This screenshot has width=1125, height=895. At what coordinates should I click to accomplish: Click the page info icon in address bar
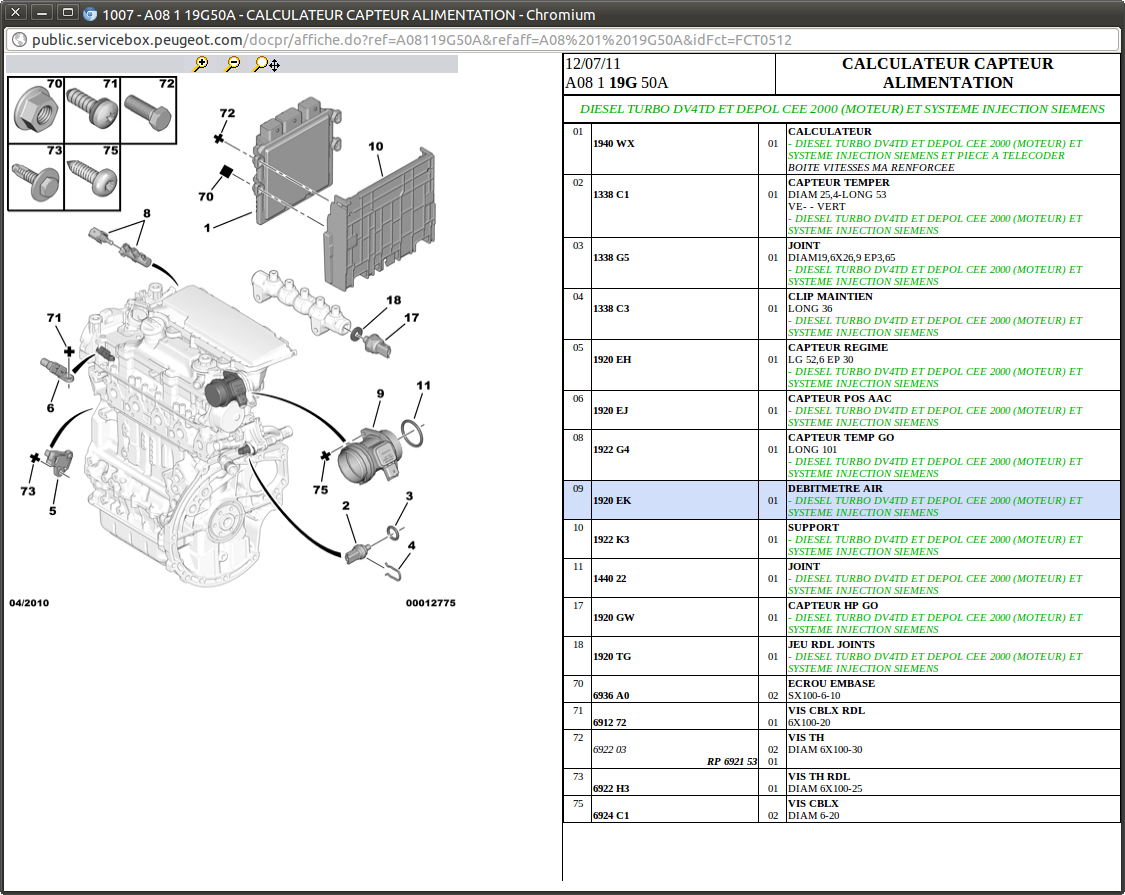pyautogui.click(x=19, y=40)
